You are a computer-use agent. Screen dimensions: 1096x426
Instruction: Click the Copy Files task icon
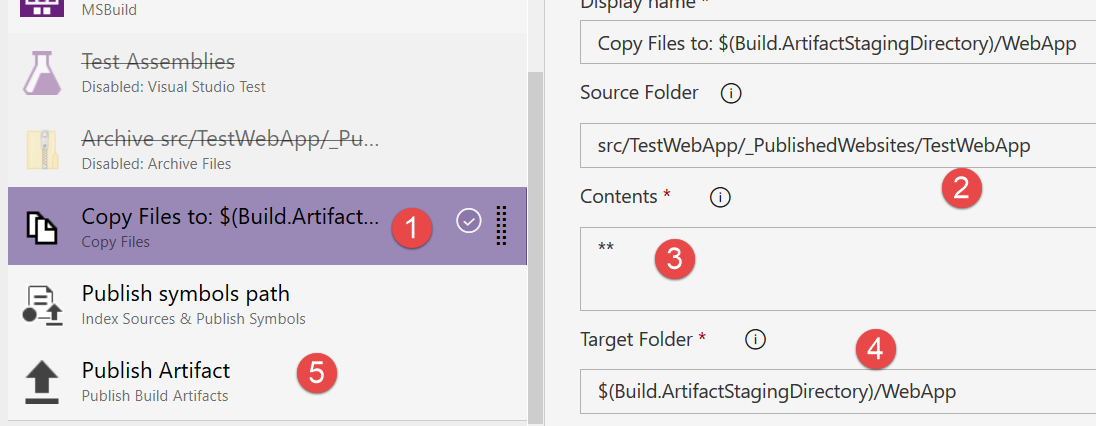[42, 227]
